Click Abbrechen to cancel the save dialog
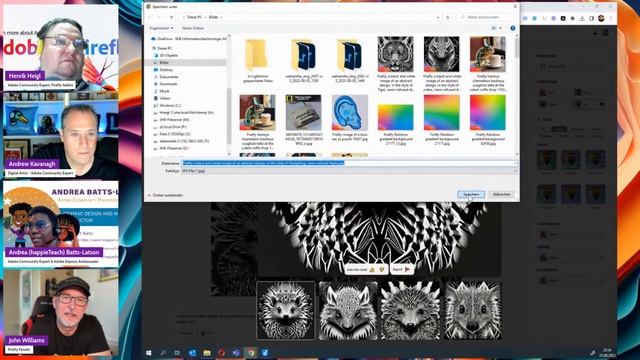Image resolution: width=640 pixels, height=360 pixels. [x=501, y=194]
